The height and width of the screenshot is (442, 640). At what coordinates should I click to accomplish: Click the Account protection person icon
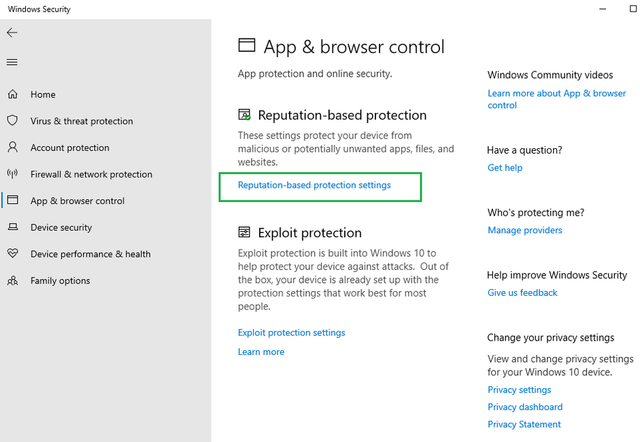tap(13, 147)
